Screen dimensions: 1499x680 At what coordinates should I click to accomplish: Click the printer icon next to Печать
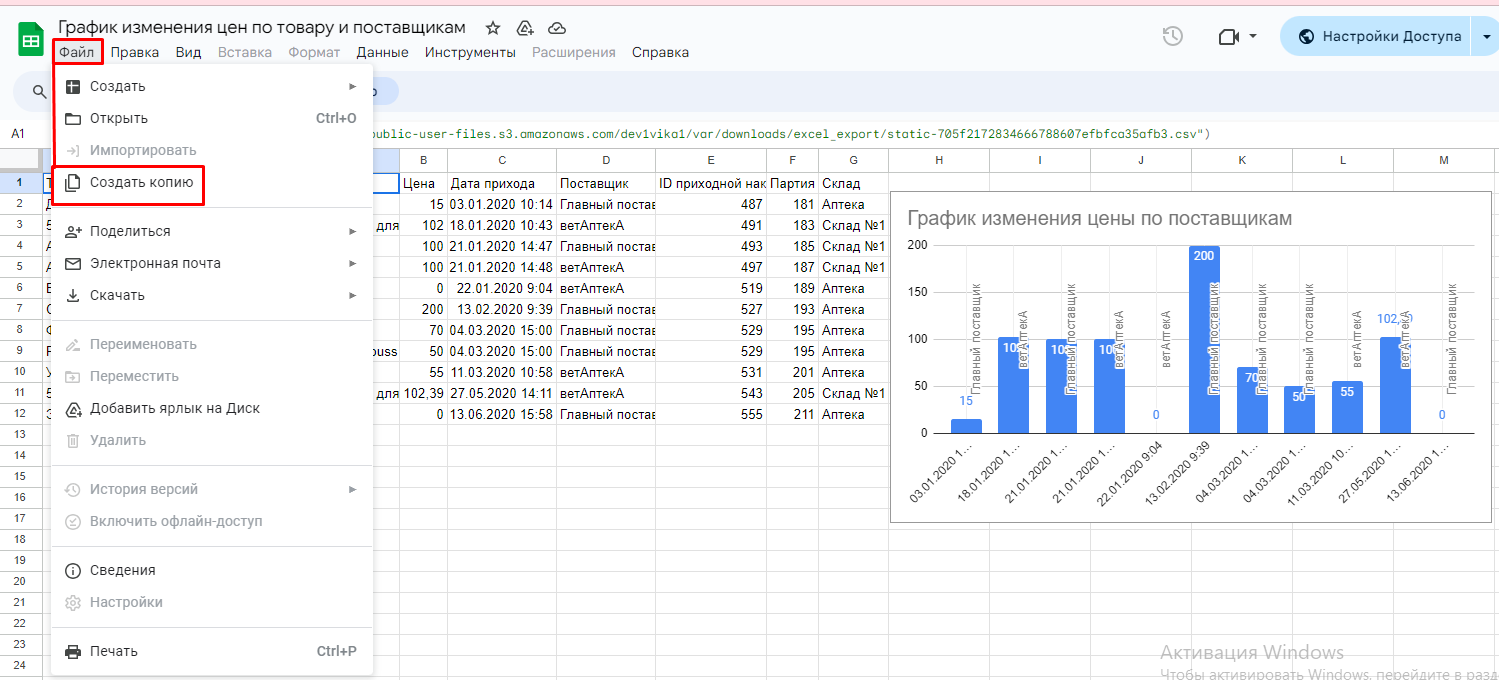tap(73, 651)
